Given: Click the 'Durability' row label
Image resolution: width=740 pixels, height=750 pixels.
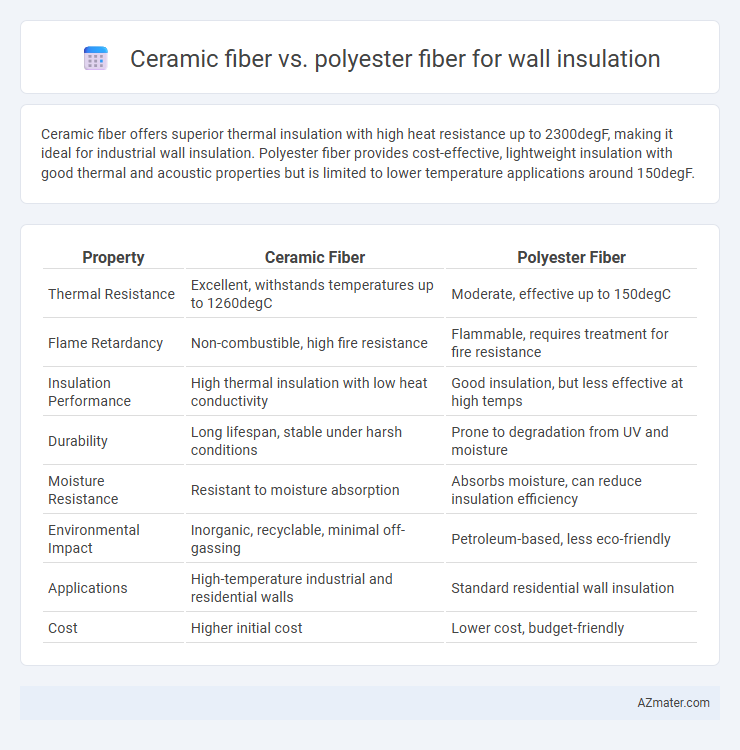Looking at the screenshot, I should (x=77, y=441).
